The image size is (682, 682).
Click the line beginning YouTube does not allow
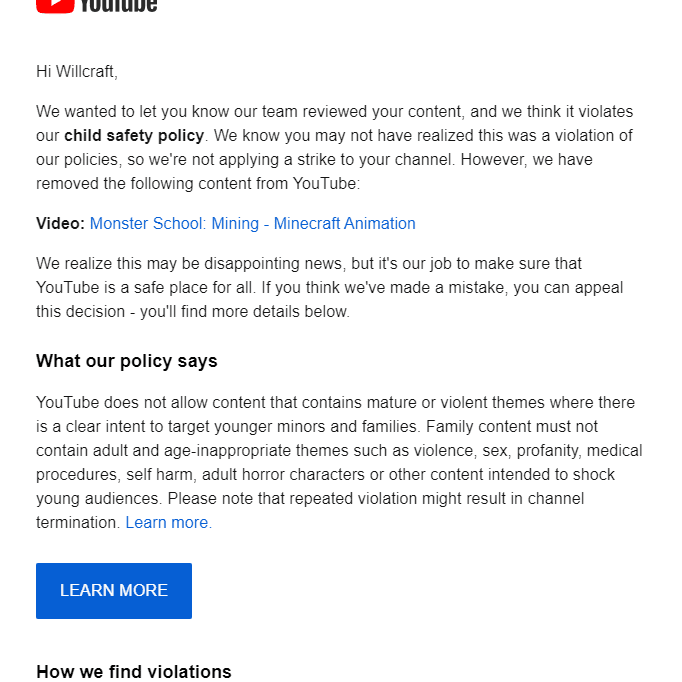[x=335, y=402]
